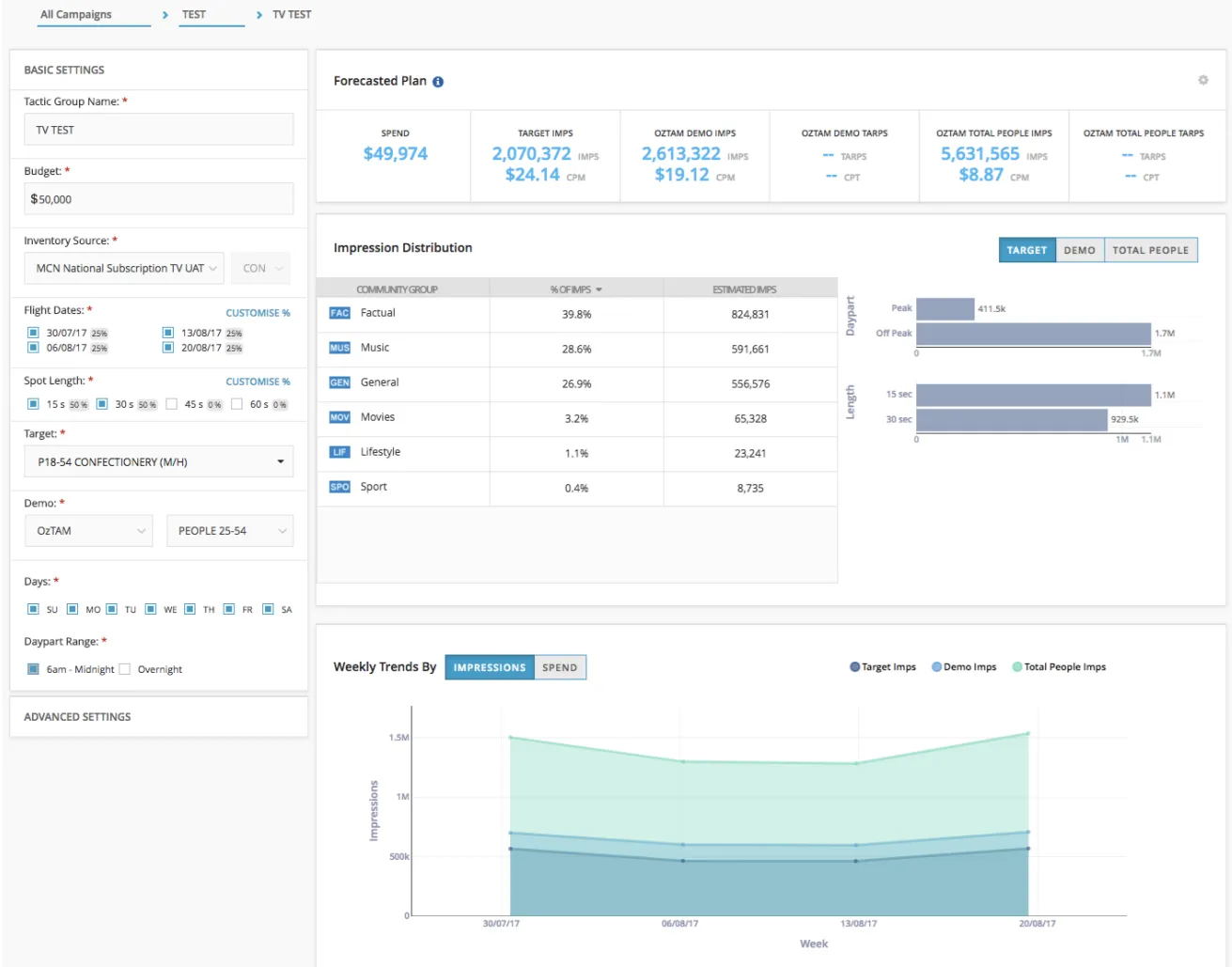The image size is (1232, 967).
Task: Click the Budget input field
Action: tap(159, 199)
